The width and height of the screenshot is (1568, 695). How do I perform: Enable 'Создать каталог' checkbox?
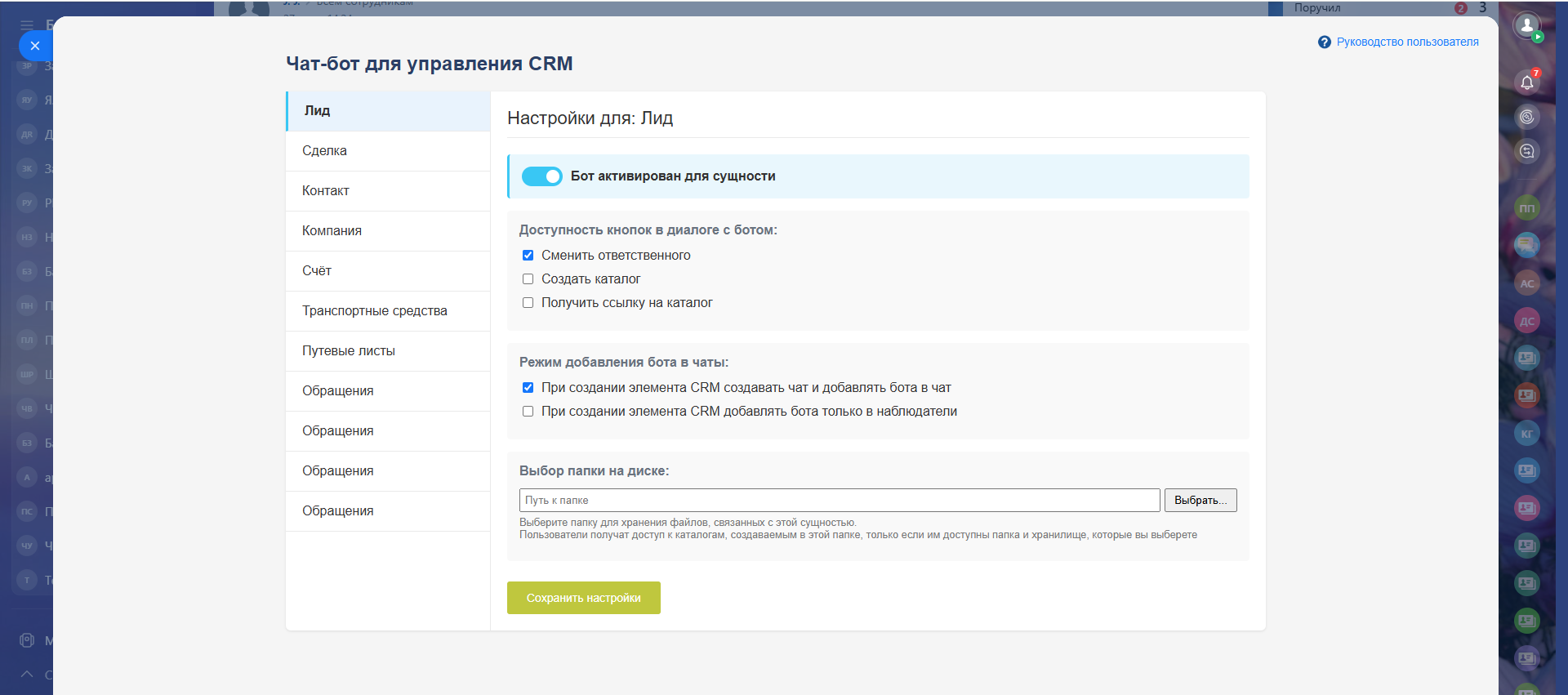528,279
